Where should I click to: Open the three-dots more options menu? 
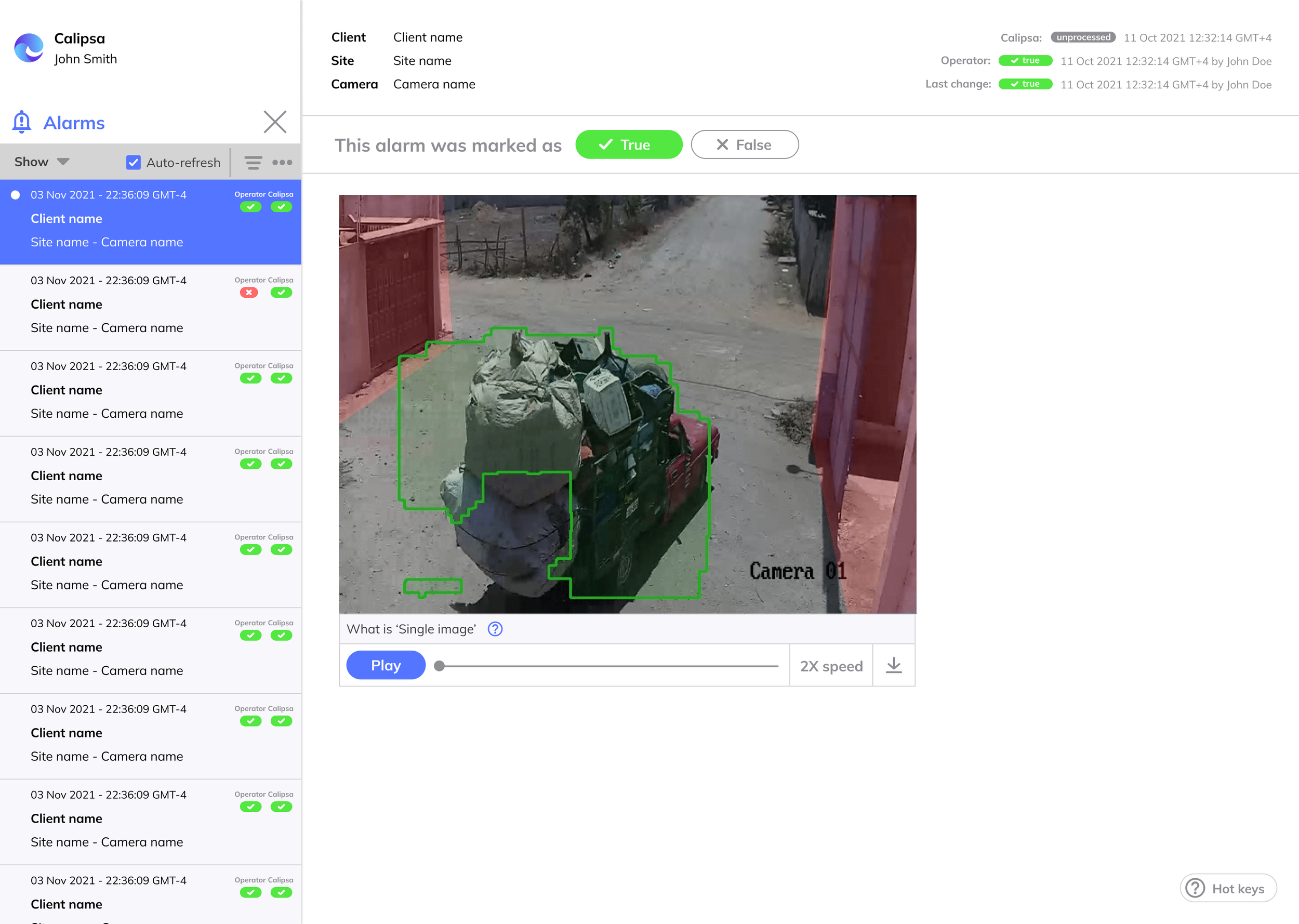282,163
